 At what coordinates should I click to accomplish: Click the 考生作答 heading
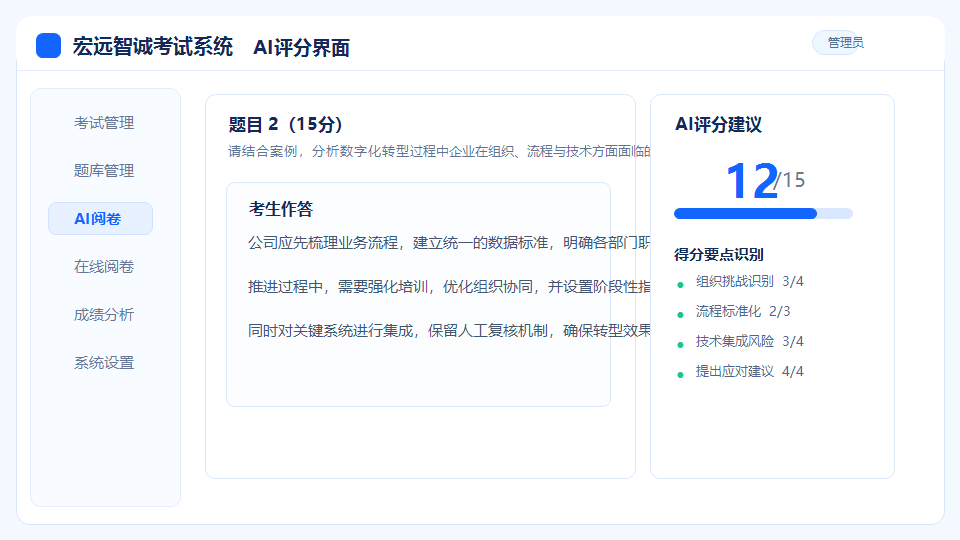coord(281,209)
